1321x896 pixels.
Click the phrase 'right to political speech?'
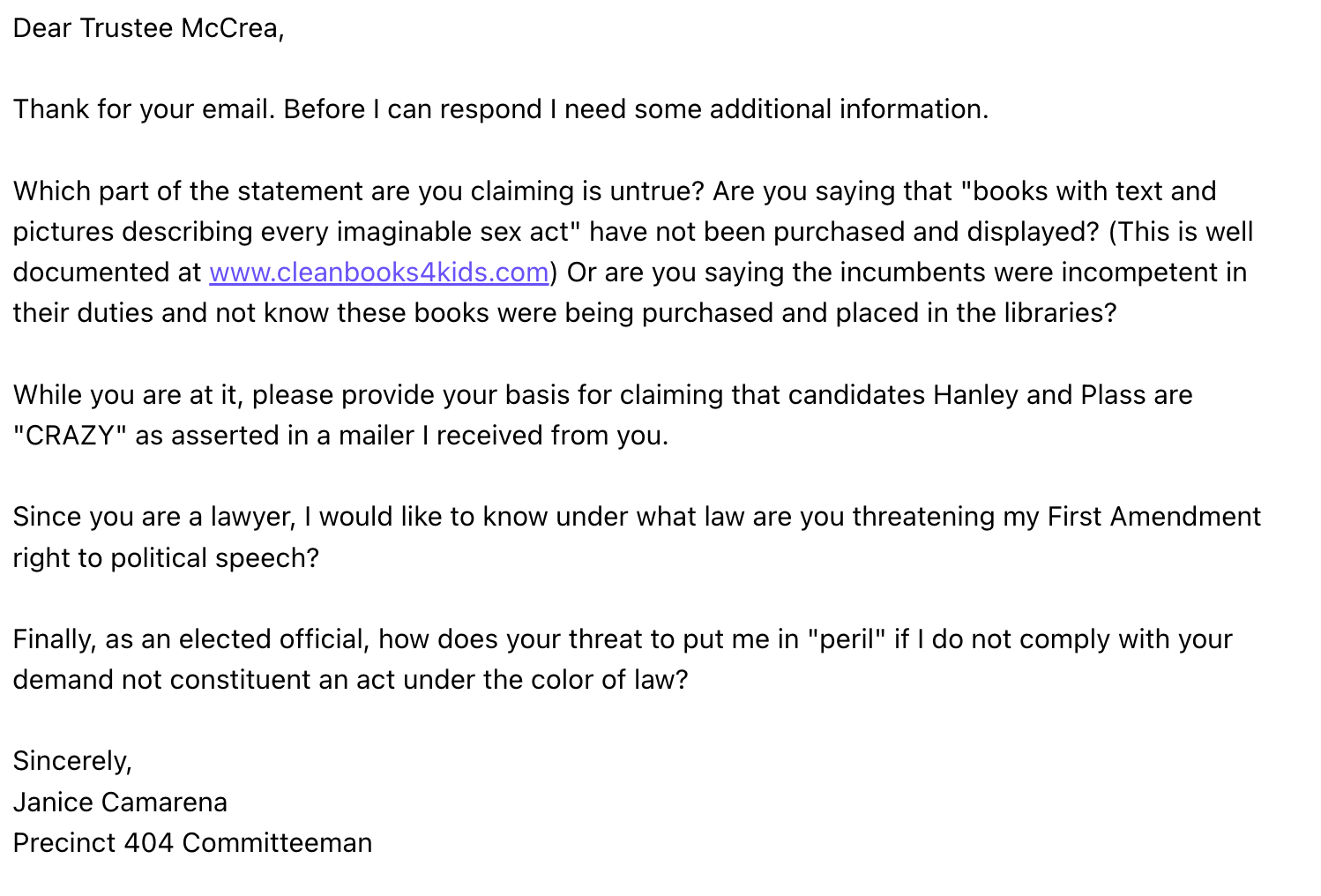(166, 558)
